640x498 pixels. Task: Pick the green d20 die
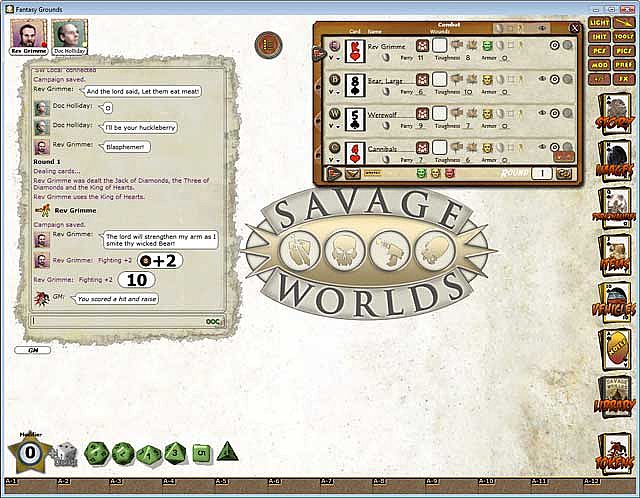coord(96,453)
